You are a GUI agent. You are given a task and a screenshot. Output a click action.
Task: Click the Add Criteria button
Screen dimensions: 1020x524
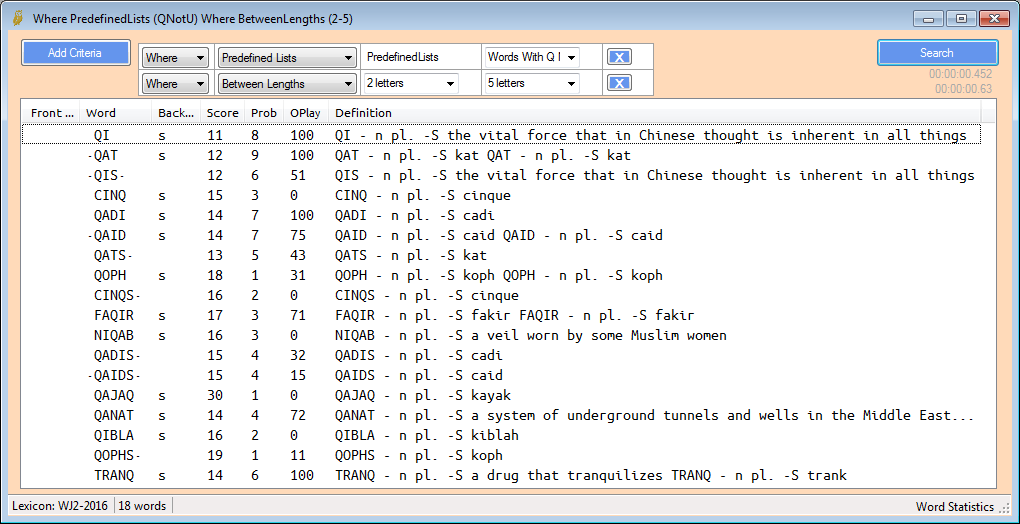76,53
